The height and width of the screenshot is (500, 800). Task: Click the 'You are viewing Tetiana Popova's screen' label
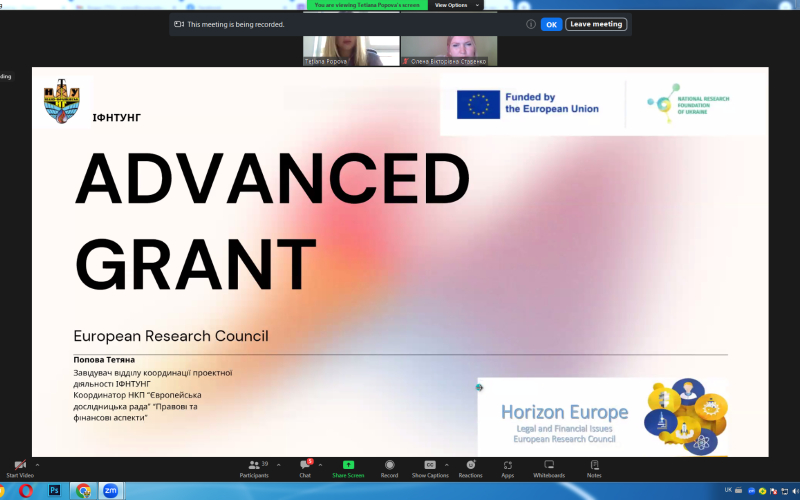[367, 5]
